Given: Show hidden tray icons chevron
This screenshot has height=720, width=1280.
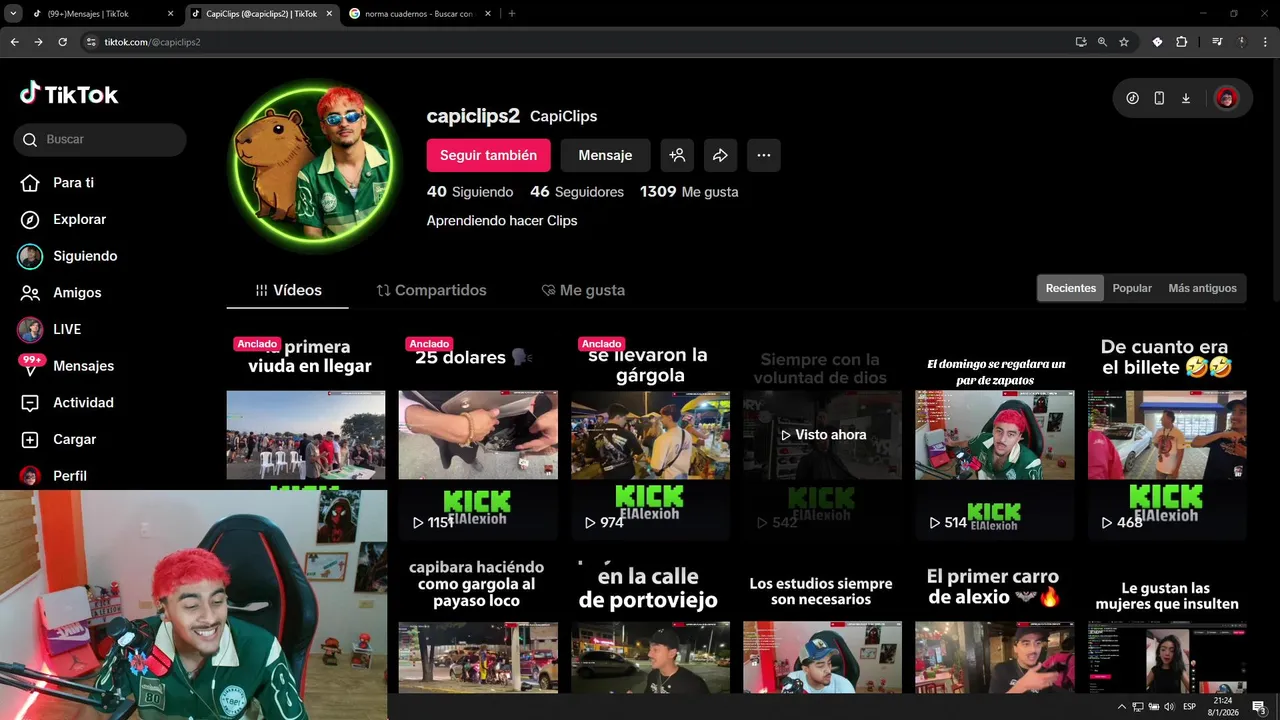Looking at the screenshot, I should [1121, 707].
